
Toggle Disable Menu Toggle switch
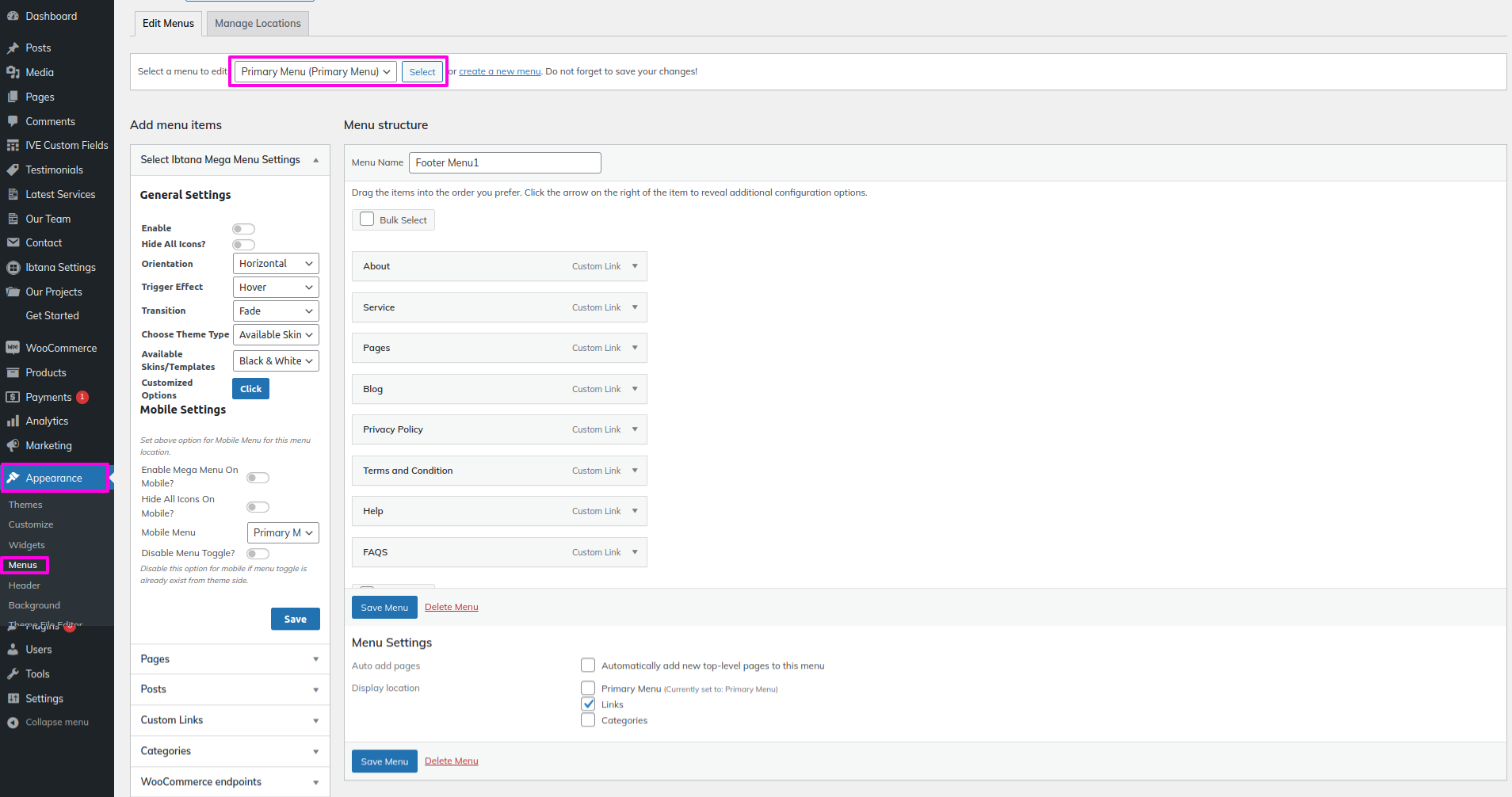pos(258,554)
